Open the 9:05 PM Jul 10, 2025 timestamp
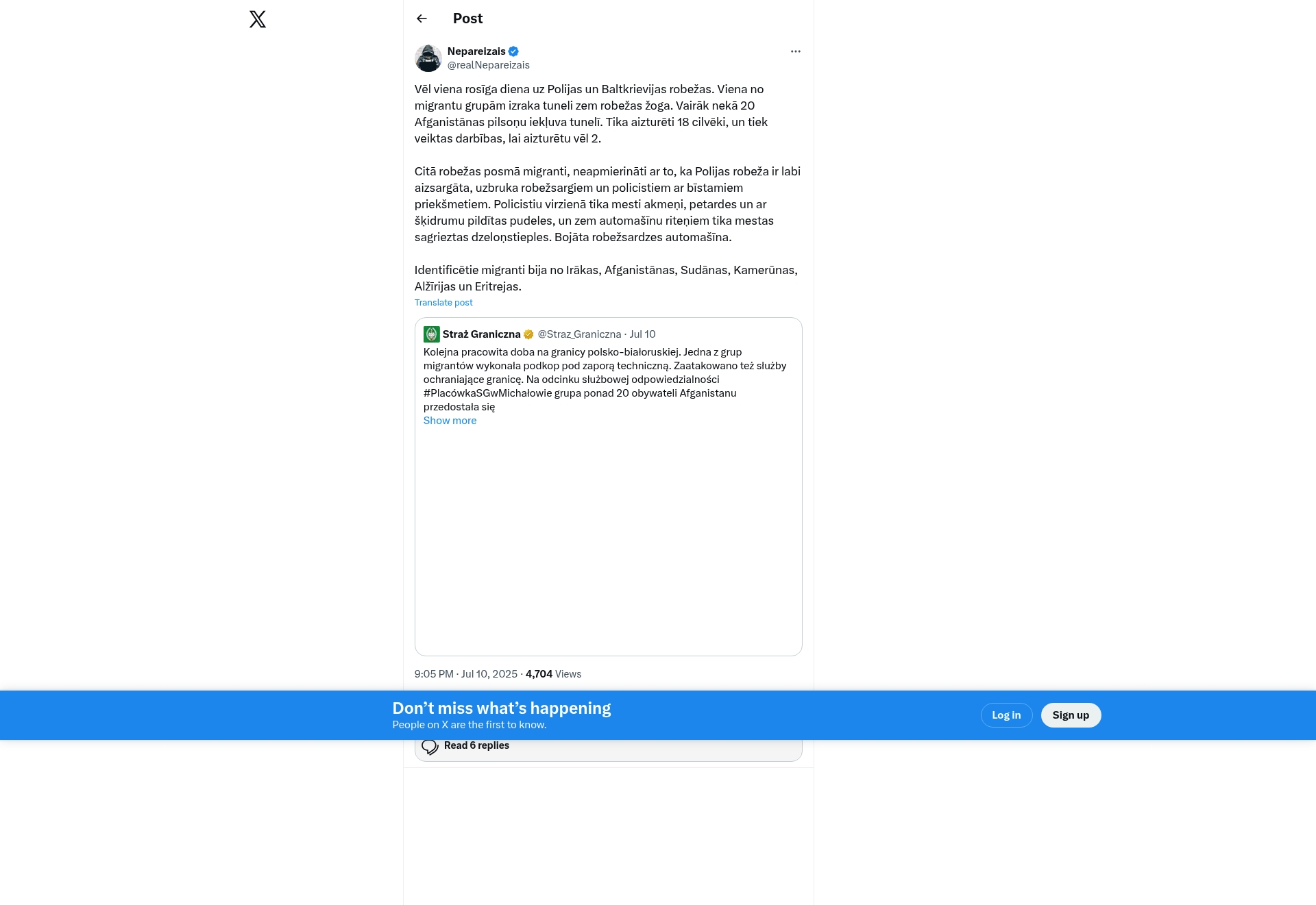Viewport: 1316px width, 905px height. (466, 674)
